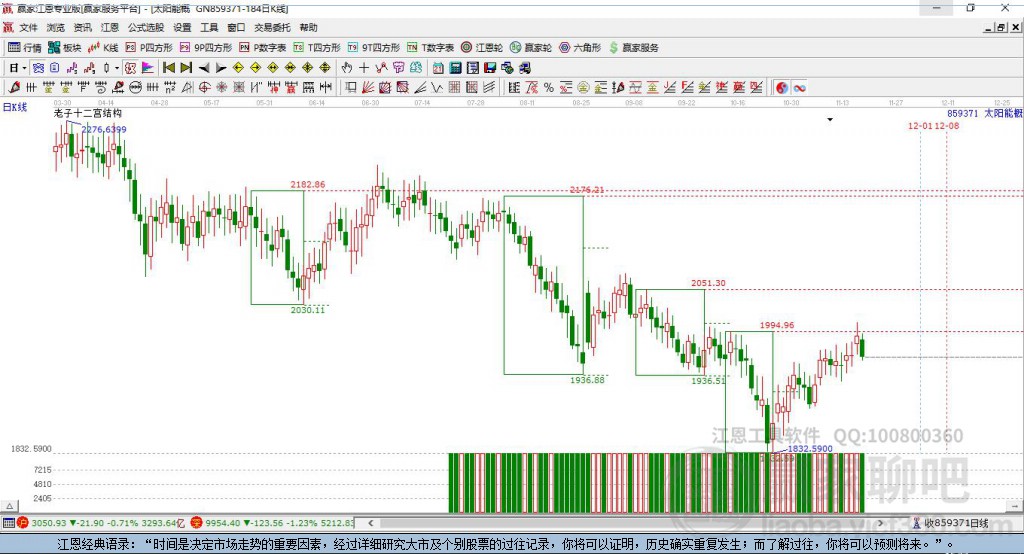Open the 公式选股 menu
This screenshot has width=1024, height=554.
(x=146, y=27)
